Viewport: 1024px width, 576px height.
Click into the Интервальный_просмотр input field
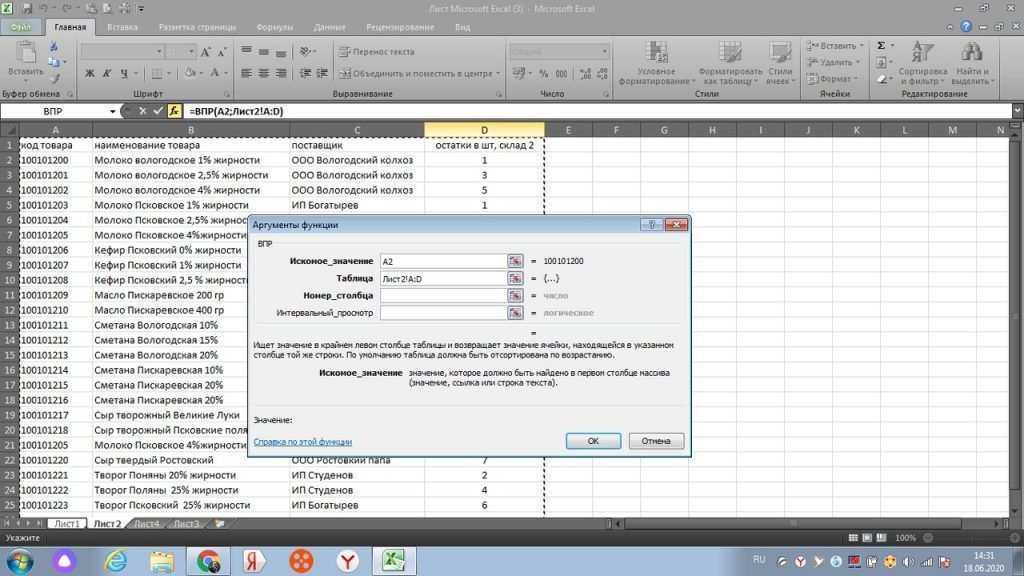tap(442, 313)
